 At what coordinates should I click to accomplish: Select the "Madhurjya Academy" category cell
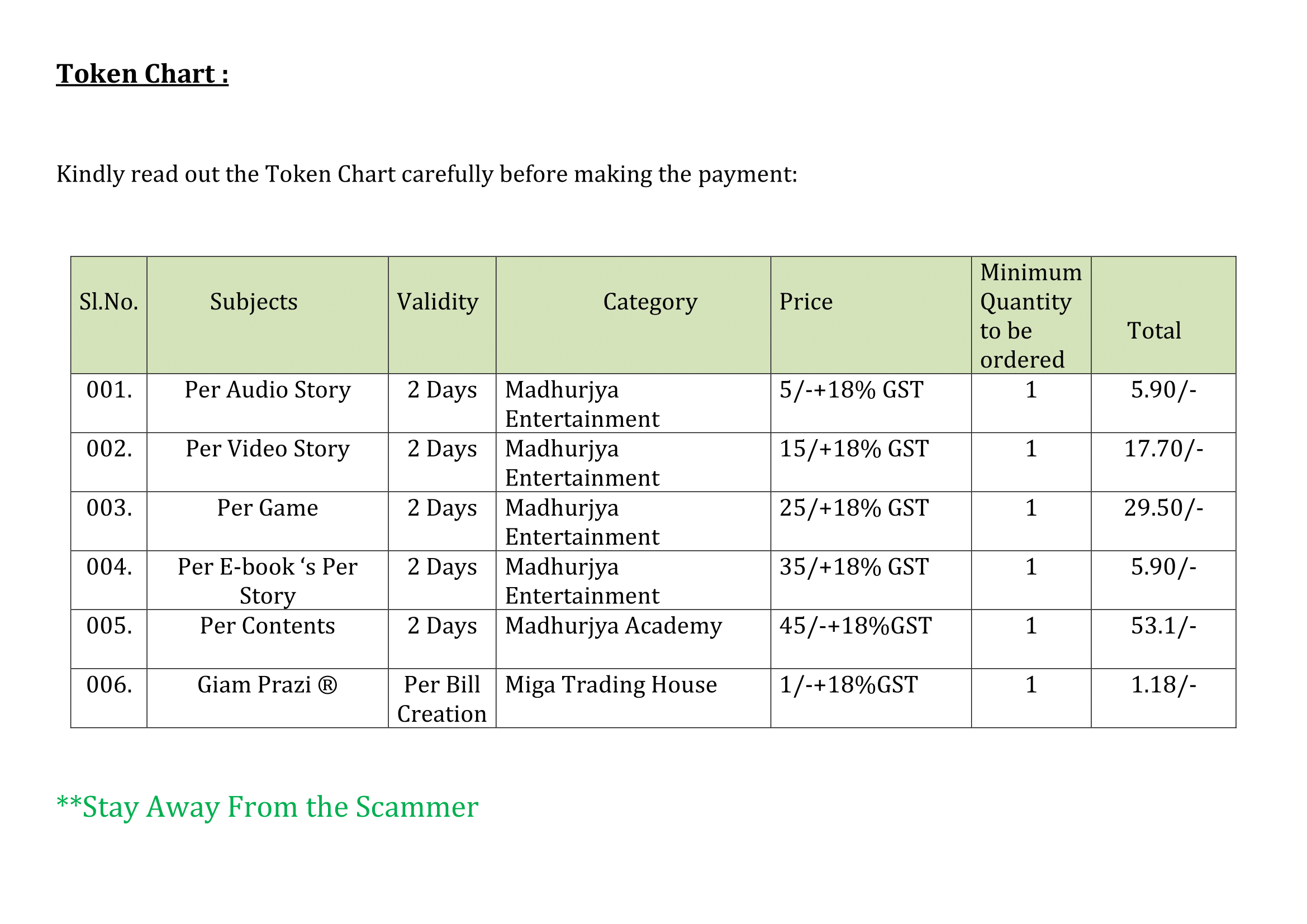613,626
